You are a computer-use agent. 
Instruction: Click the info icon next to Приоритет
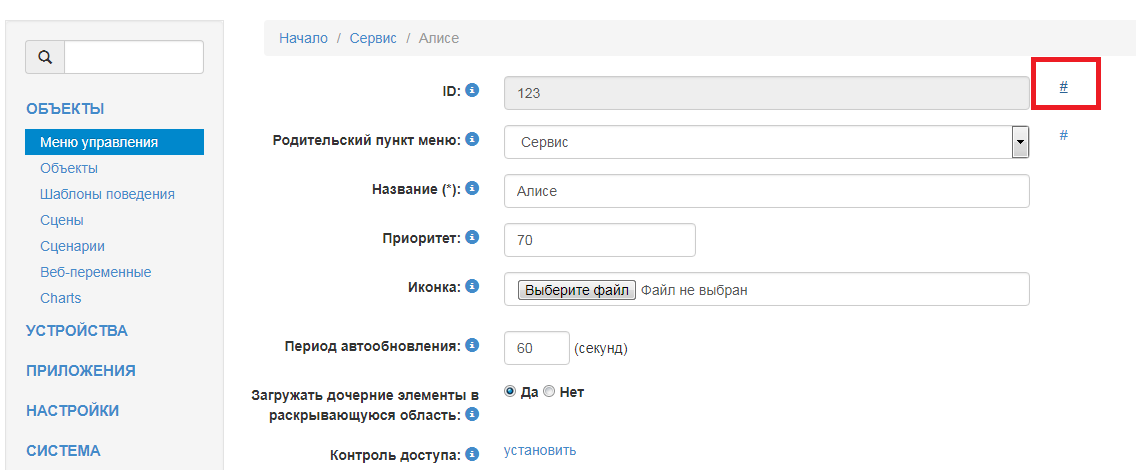tap(473, 238)
